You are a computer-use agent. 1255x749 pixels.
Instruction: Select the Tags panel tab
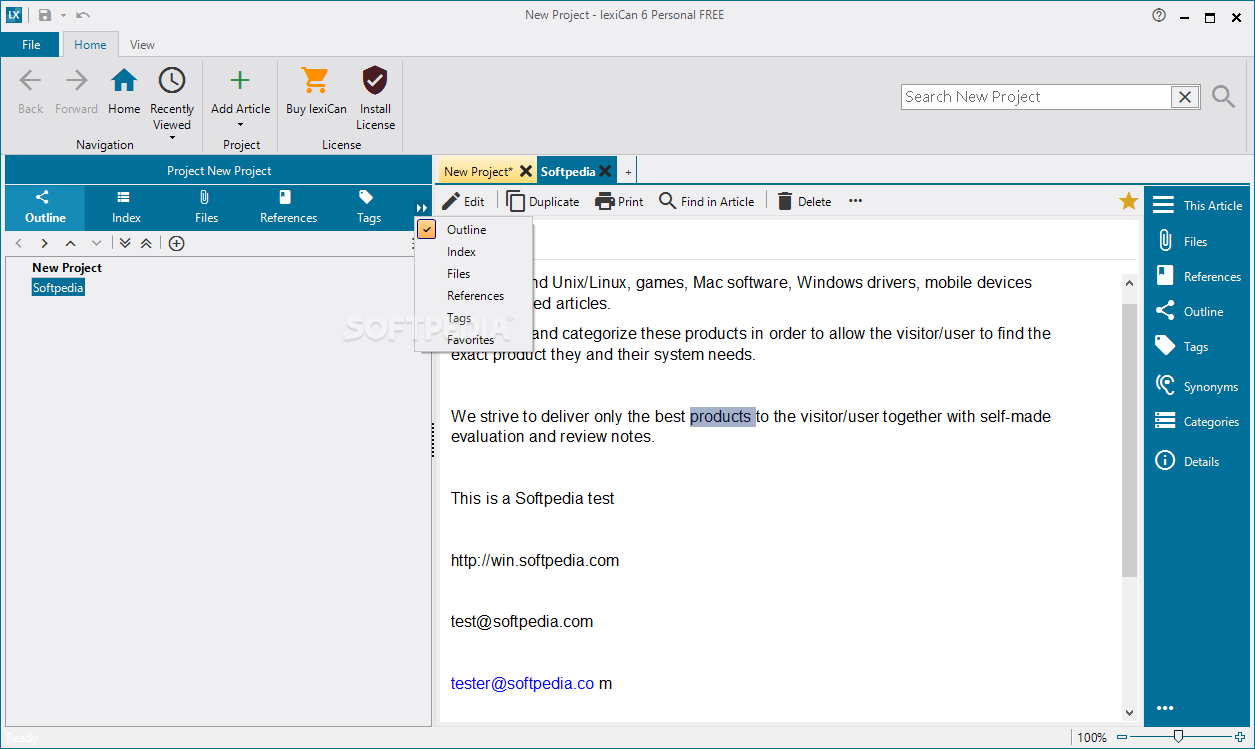click(x=369, y=207)
